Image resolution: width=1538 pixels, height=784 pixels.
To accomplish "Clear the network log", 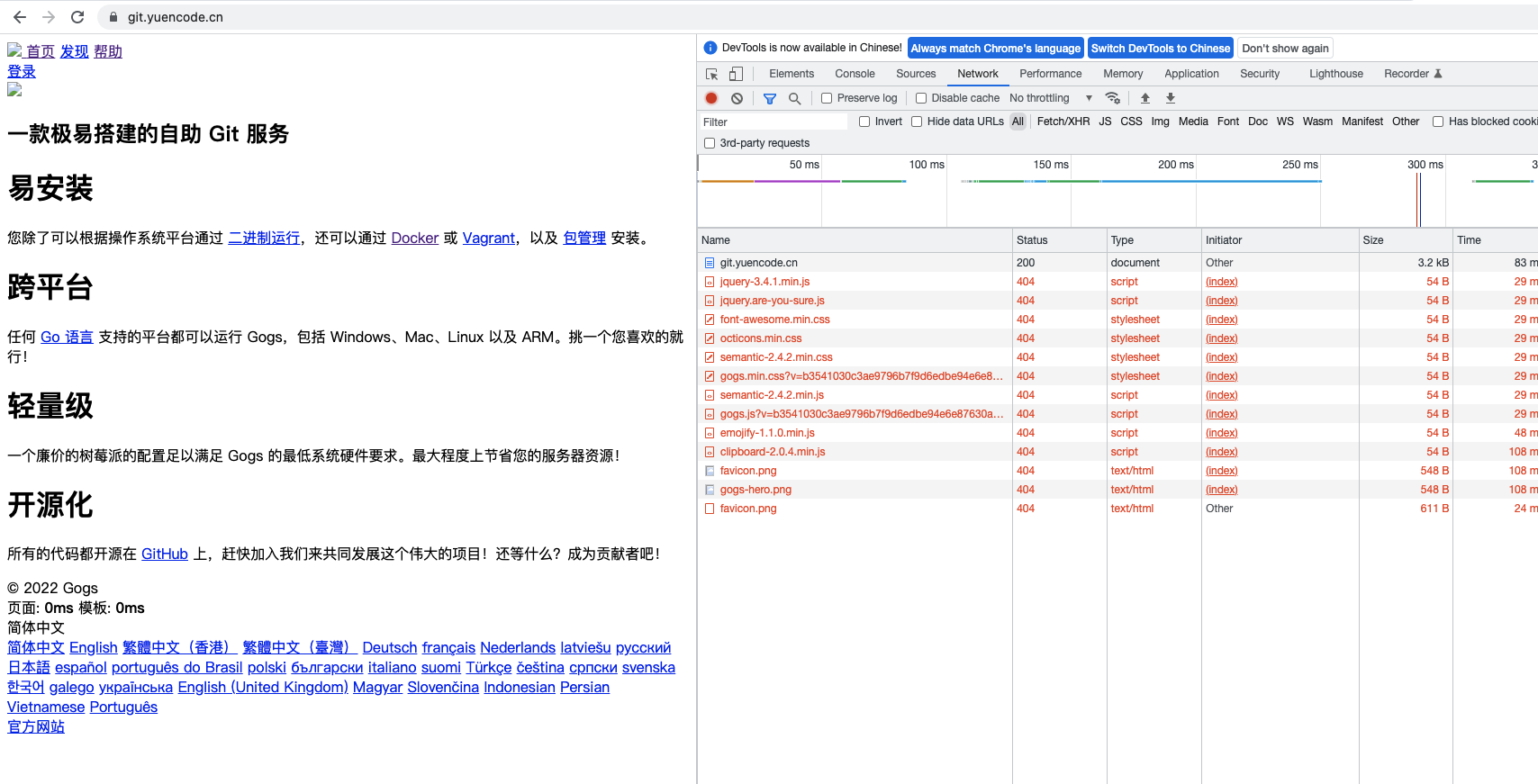I will pos(737,98).
